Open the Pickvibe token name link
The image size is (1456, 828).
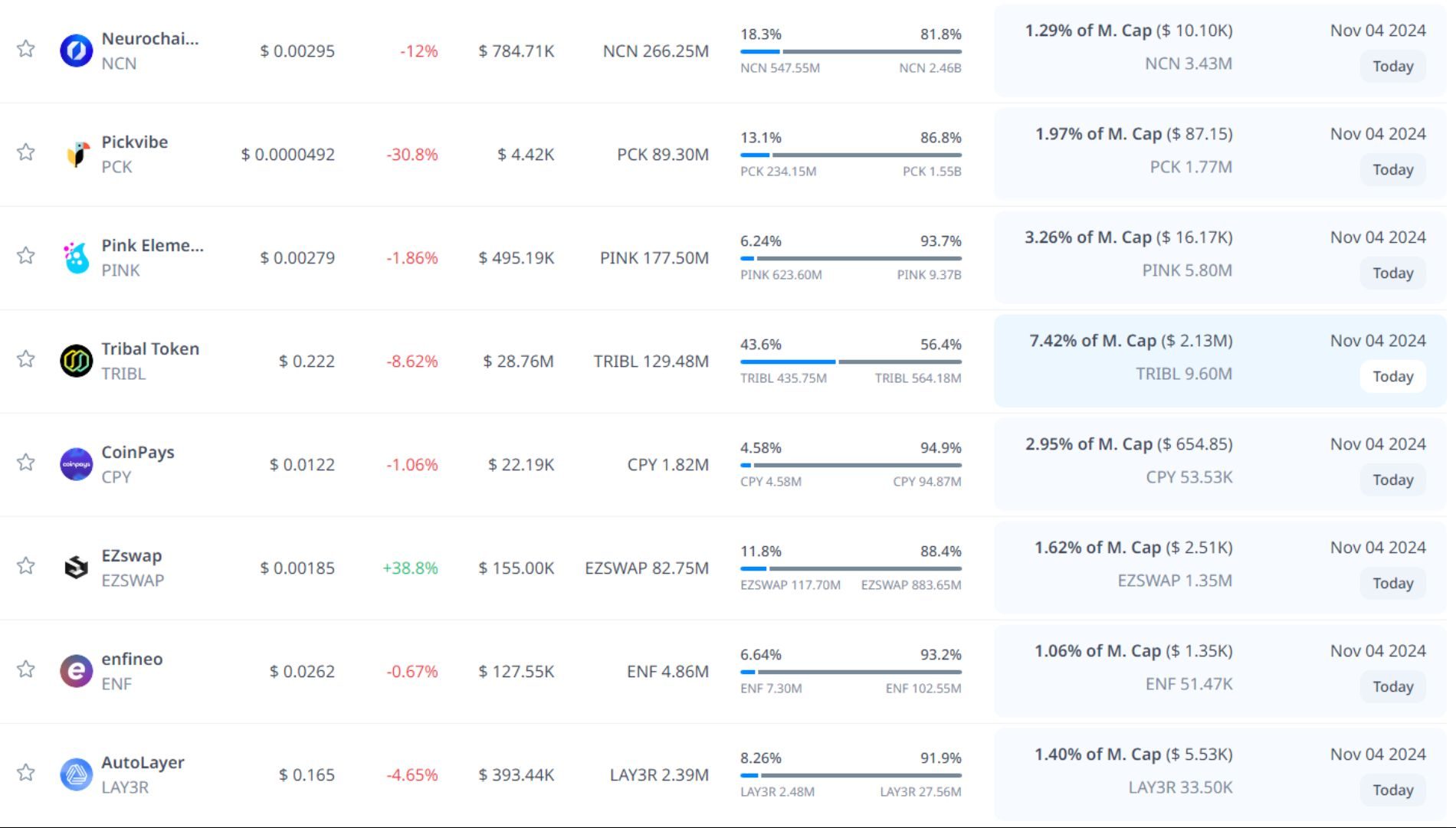[x=135, y=142]
